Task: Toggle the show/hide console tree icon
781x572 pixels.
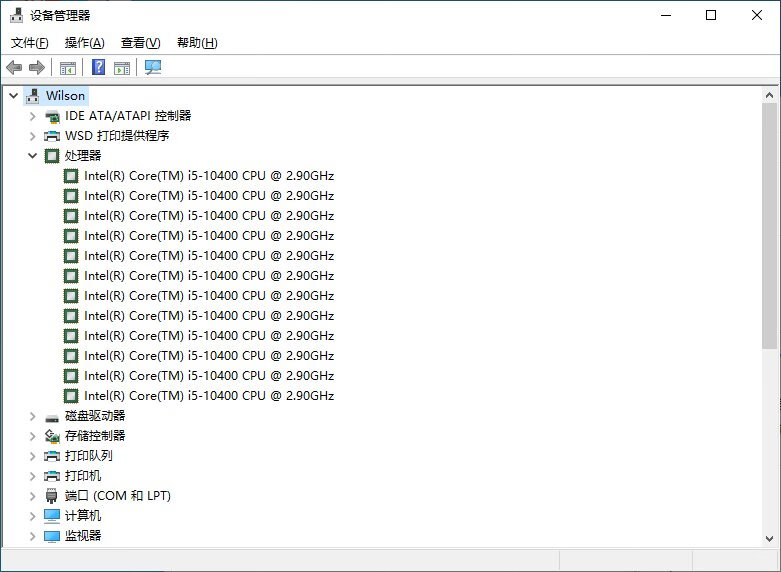Action: click(67, 67)
